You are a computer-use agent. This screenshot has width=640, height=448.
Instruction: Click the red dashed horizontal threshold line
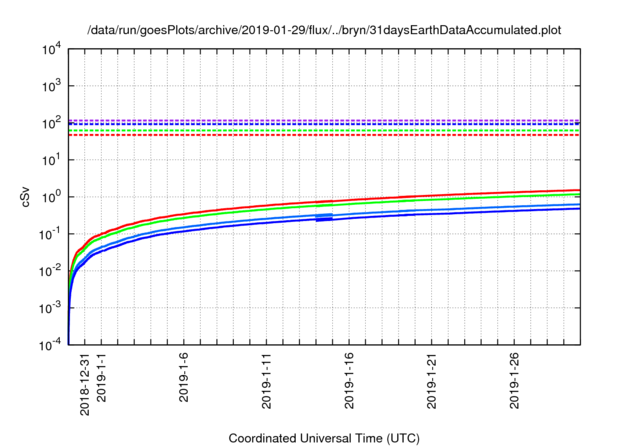(300, 135)
